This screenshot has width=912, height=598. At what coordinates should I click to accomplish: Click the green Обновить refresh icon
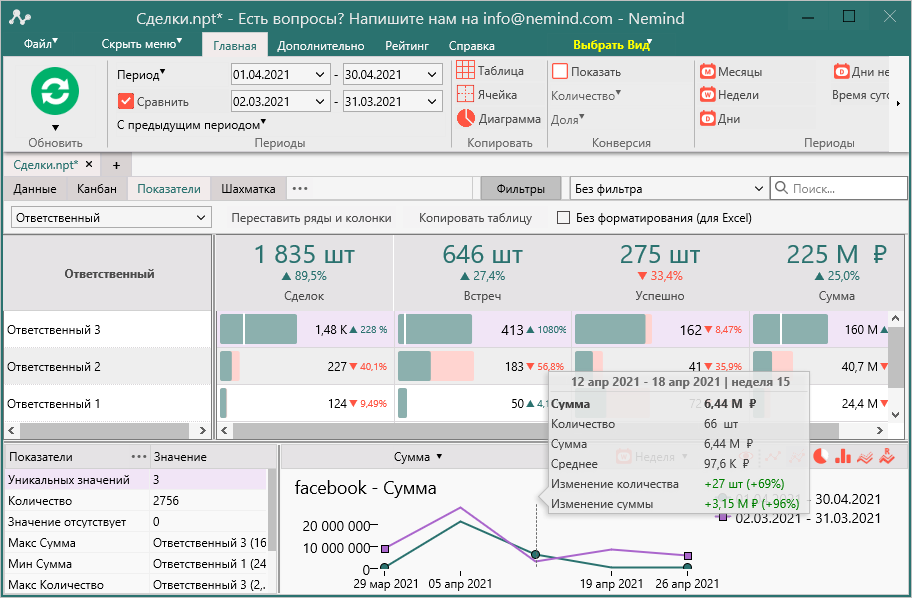[54, 92]
